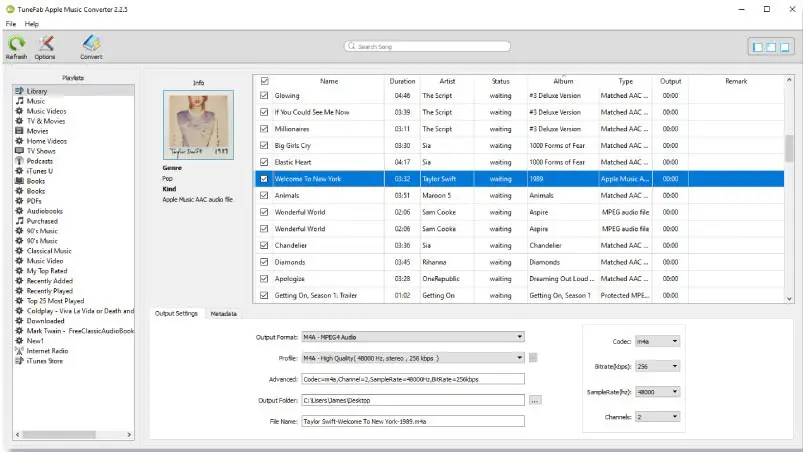This screenshot has width=803, height=452.
Task: Open the Channels dropdown
Action: pyautogui.click(x=657, y=417)
